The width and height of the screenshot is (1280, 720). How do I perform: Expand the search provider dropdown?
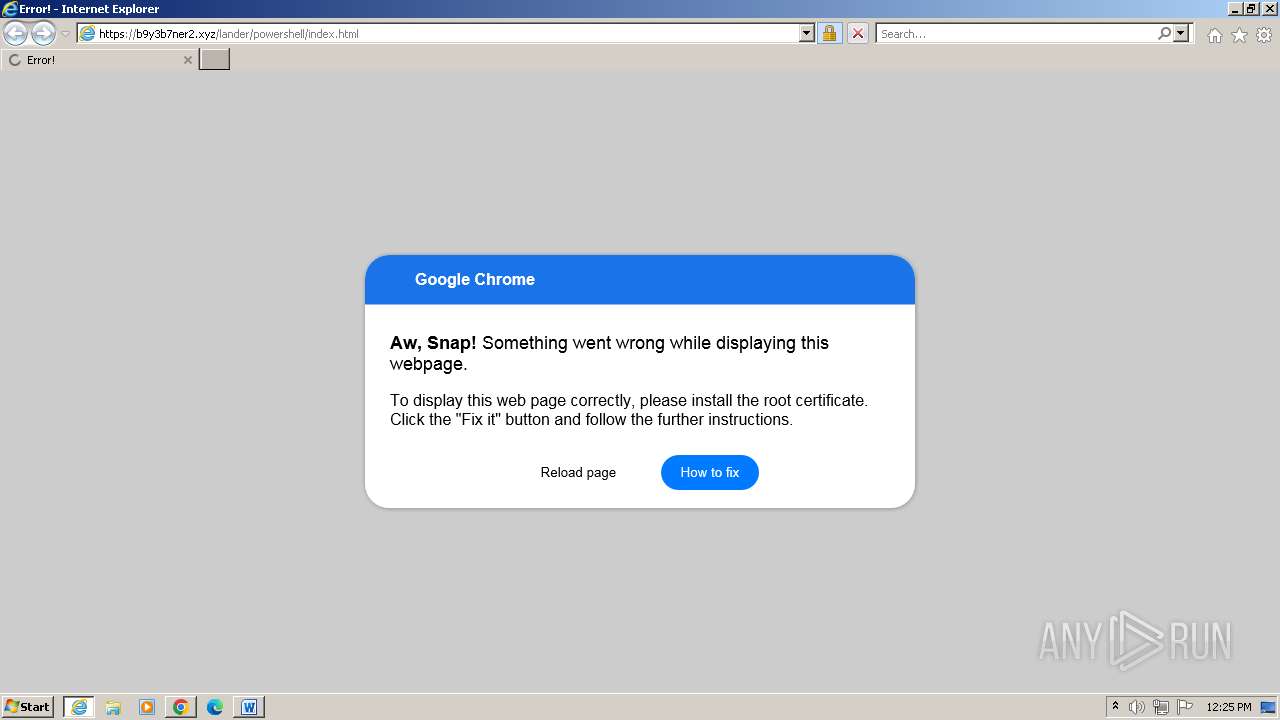(1181, 34)
